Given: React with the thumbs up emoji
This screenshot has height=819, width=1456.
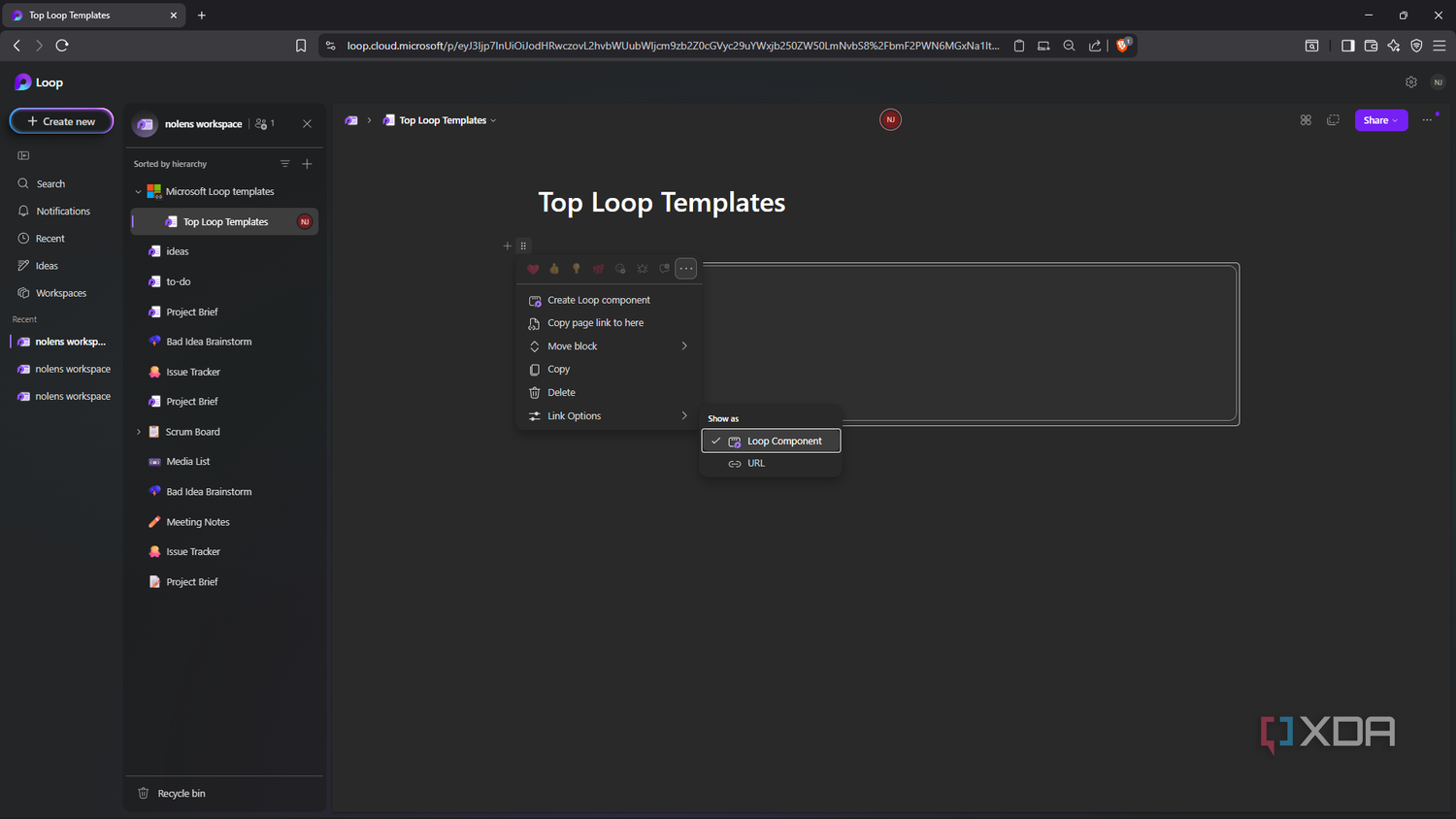Looking at the screenshot, I should click(554, 269).
